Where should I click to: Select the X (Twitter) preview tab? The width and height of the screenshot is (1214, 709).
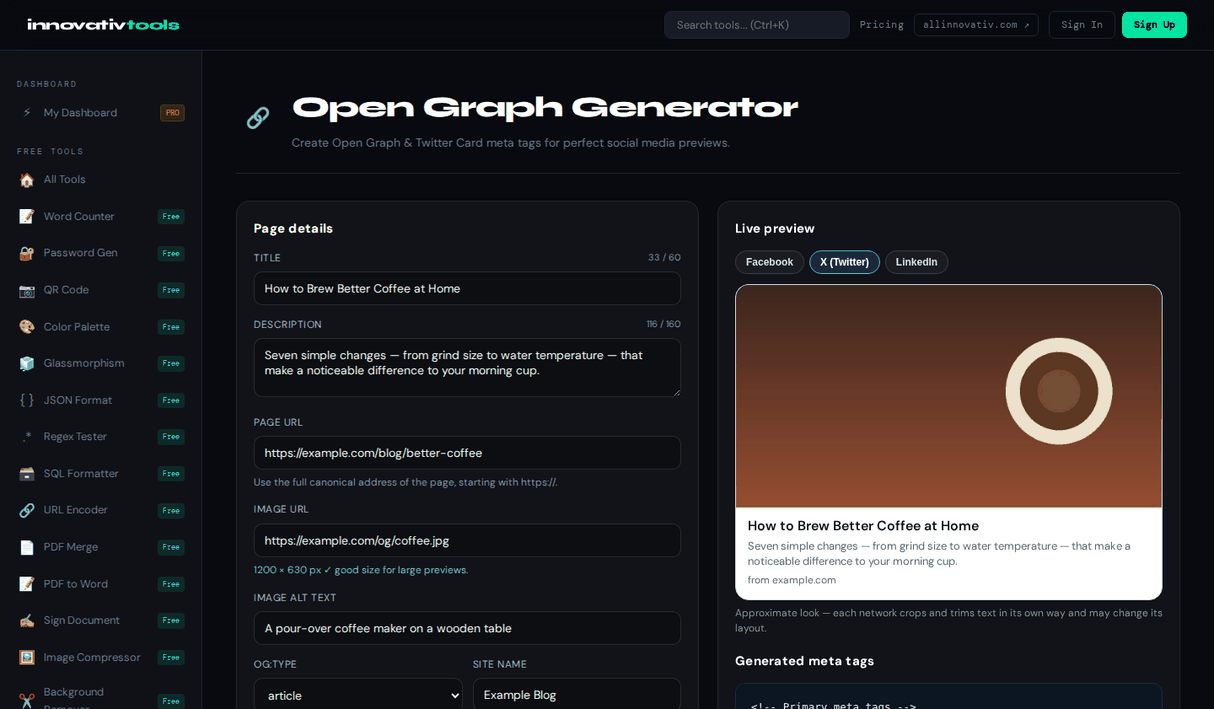[x=844, y=262]
